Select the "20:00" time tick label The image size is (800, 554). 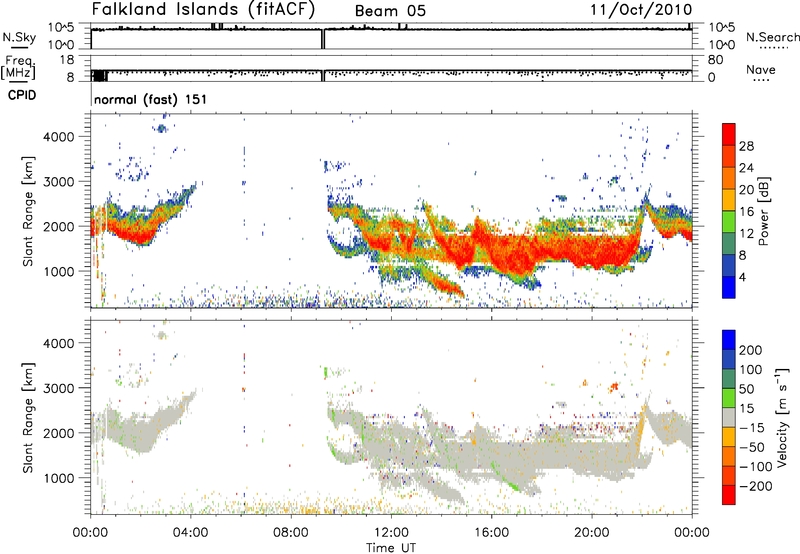click(x=592, y=533)
